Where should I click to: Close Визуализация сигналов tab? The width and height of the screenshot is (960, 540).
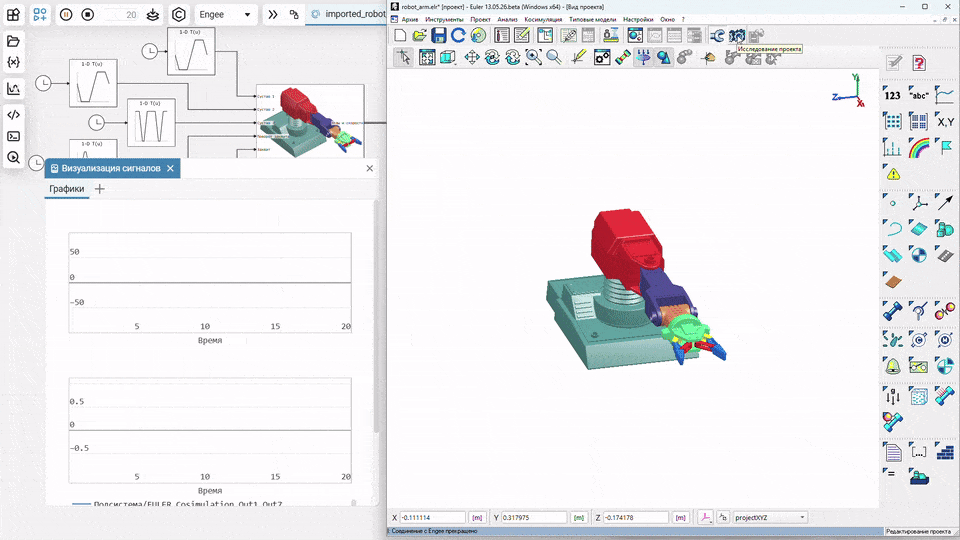click(170, 168)
